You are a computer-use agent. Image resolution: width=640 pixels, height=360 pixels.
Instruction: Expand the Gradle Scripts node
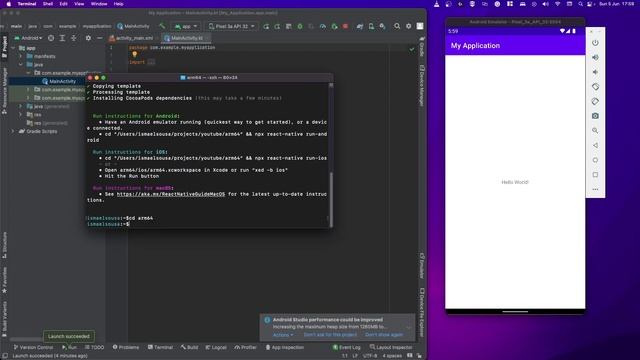13,131
